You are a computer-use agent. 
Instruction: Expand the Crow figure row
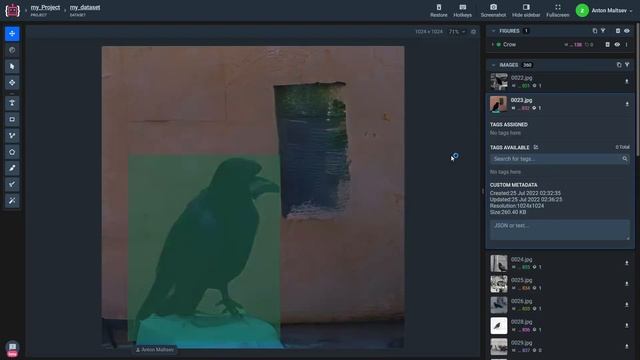click(x=493, y=44)
